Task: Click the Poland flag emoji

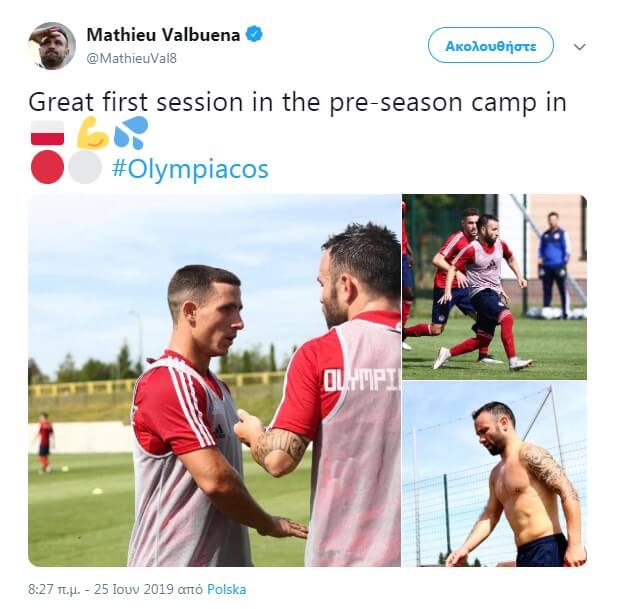Action: click(47, 133)
